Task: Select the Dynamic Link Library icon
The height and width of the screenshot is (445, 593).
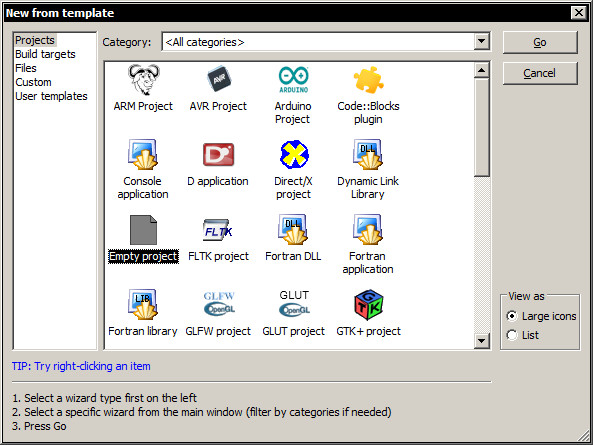Action: [x=368, y=154]
